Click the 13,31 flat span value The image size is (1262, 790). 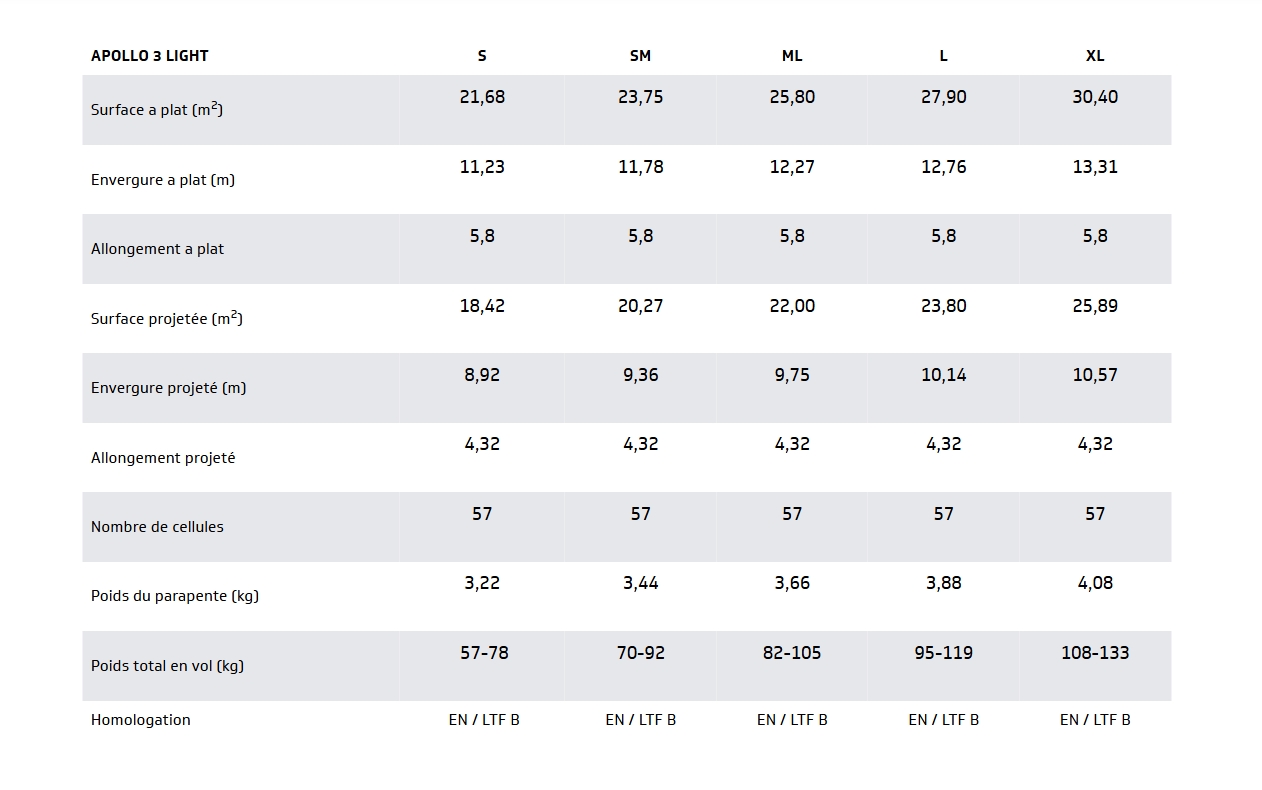click(x=1095, y=167)
